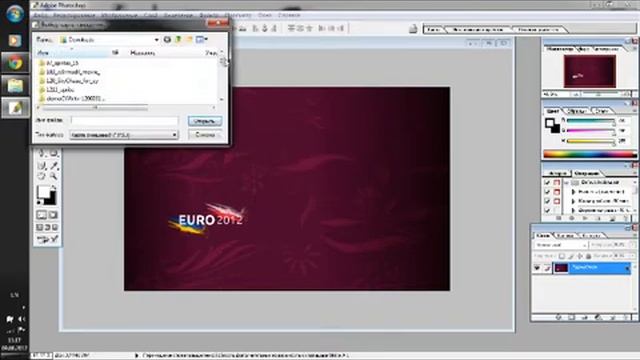Toggle lock transparent pixels in the Layers panel
Image resolution: width=640 pixels, height=360 pixels.
562,256
